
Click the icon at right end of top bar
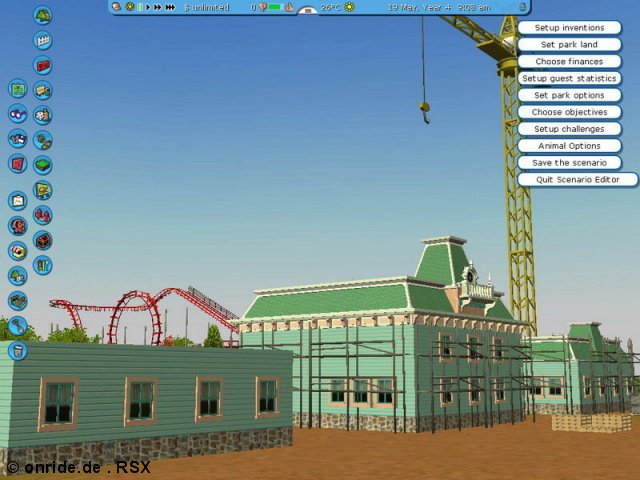522,7
